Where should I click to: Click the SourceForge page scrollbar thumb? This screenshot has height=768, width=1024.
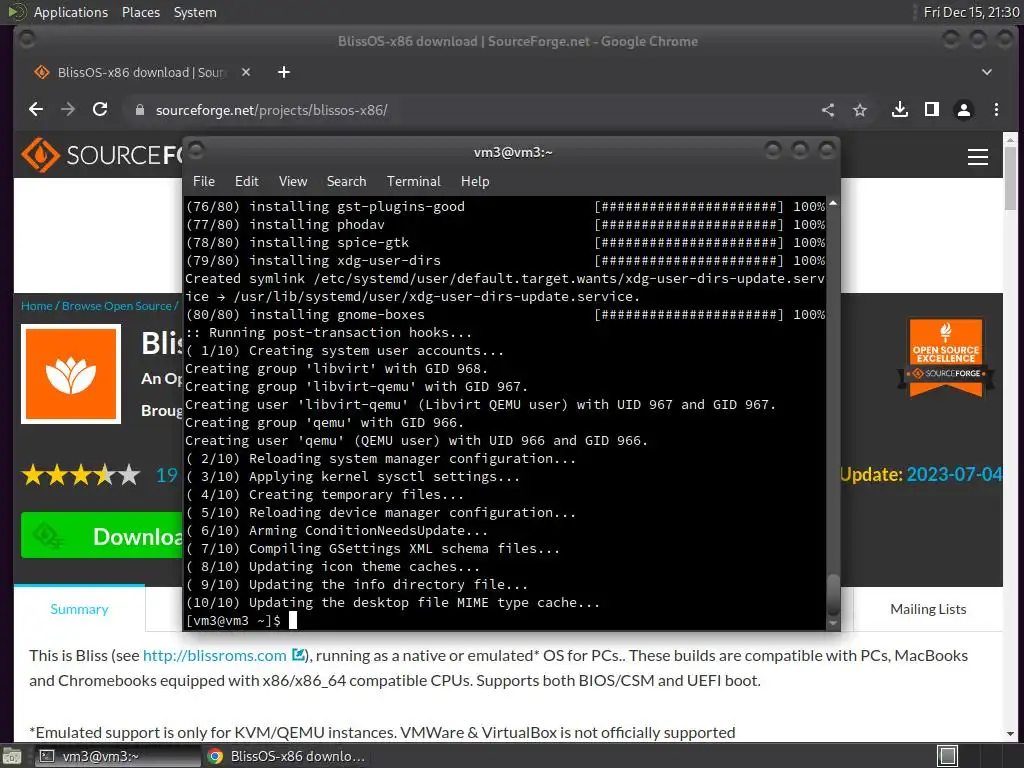(x=1010, y=177)
